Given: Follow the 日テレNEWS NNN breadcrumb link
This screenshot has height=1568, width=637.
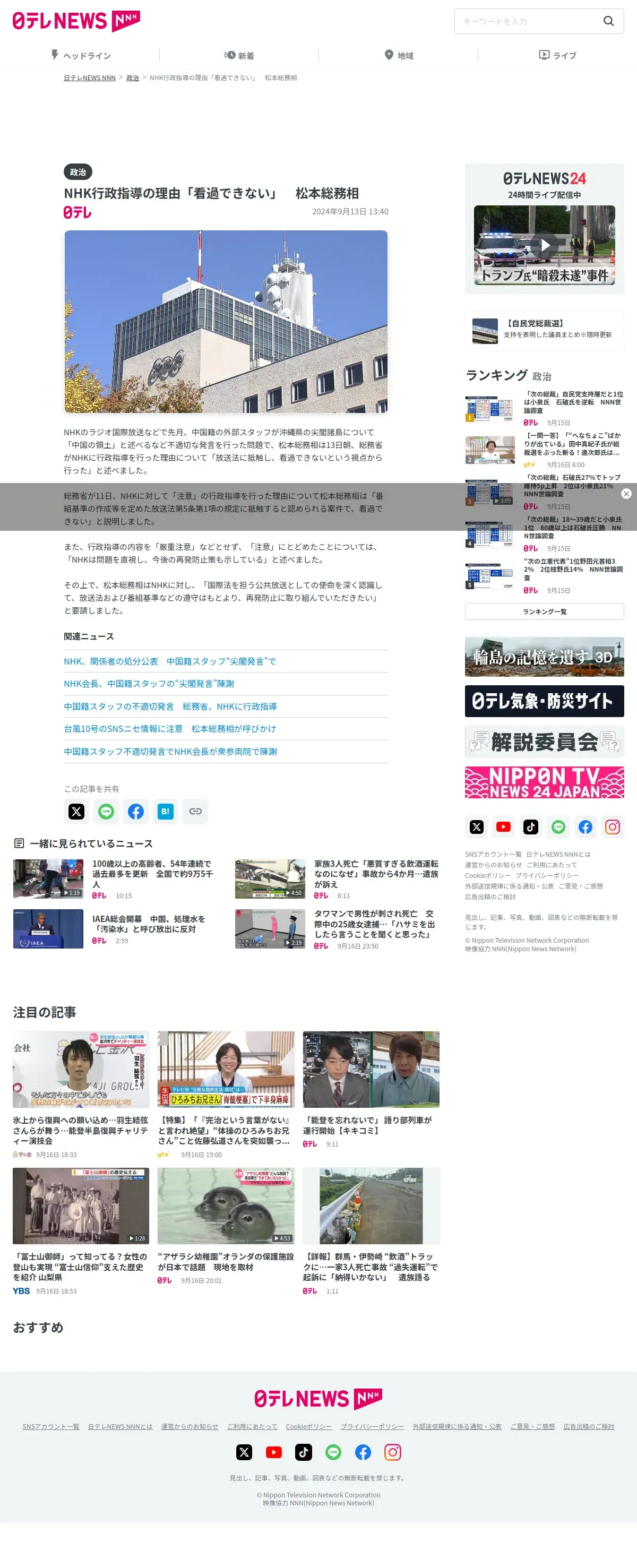Looking at the screenshot, I should coord(90,78).
